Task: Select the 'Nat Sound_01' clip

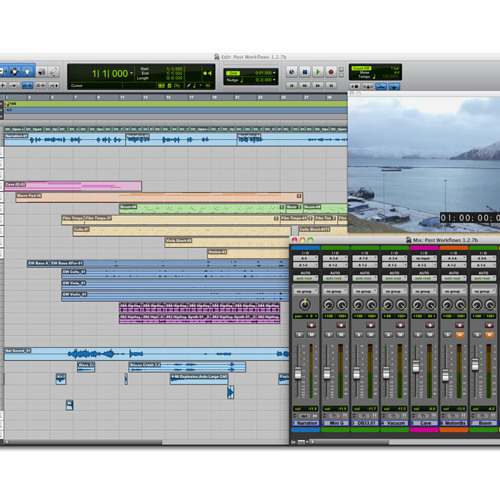Action: click(x=147, y=354)
